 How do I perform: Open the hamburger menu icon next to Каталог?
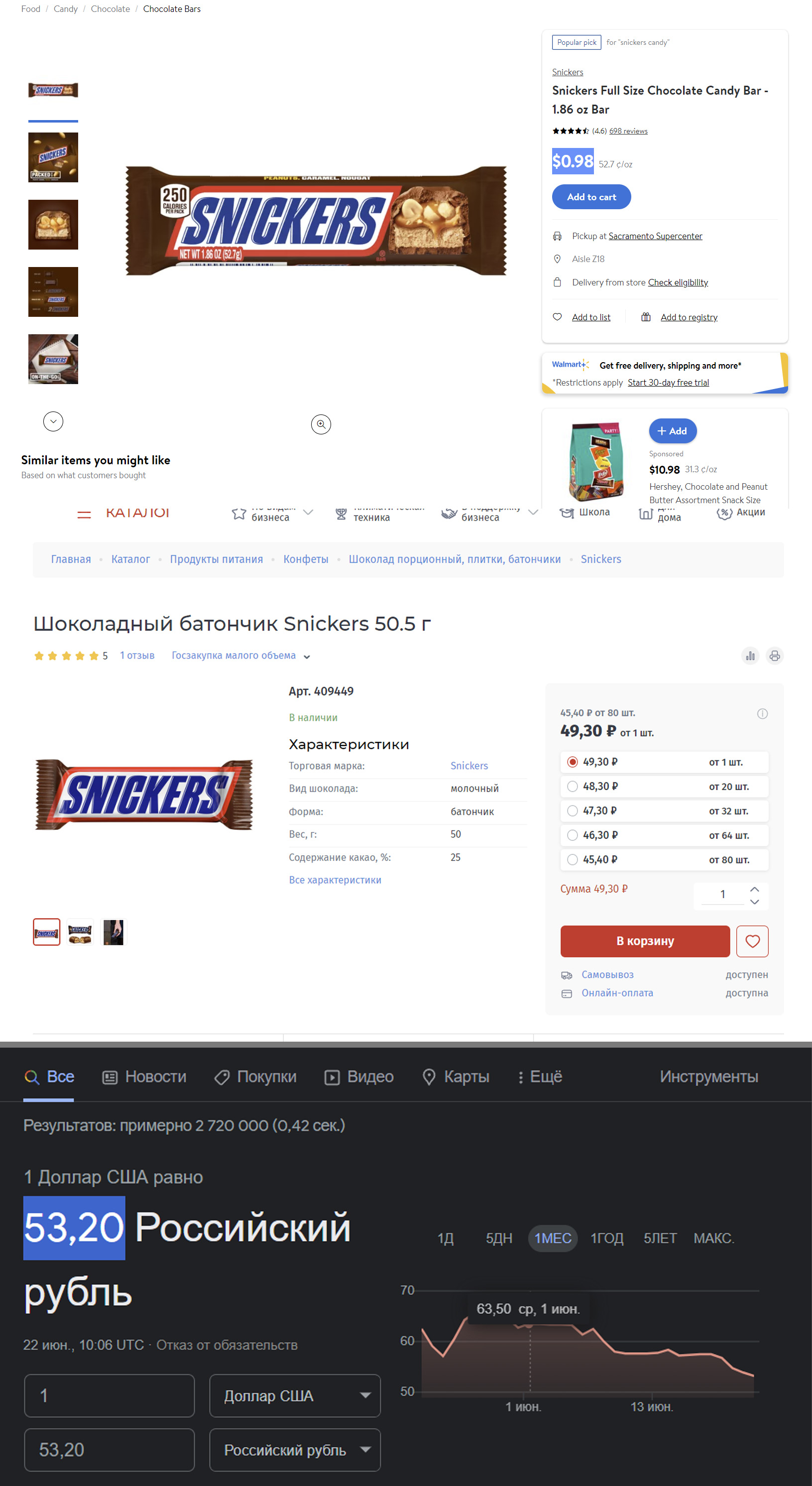(x=84, y=514)
